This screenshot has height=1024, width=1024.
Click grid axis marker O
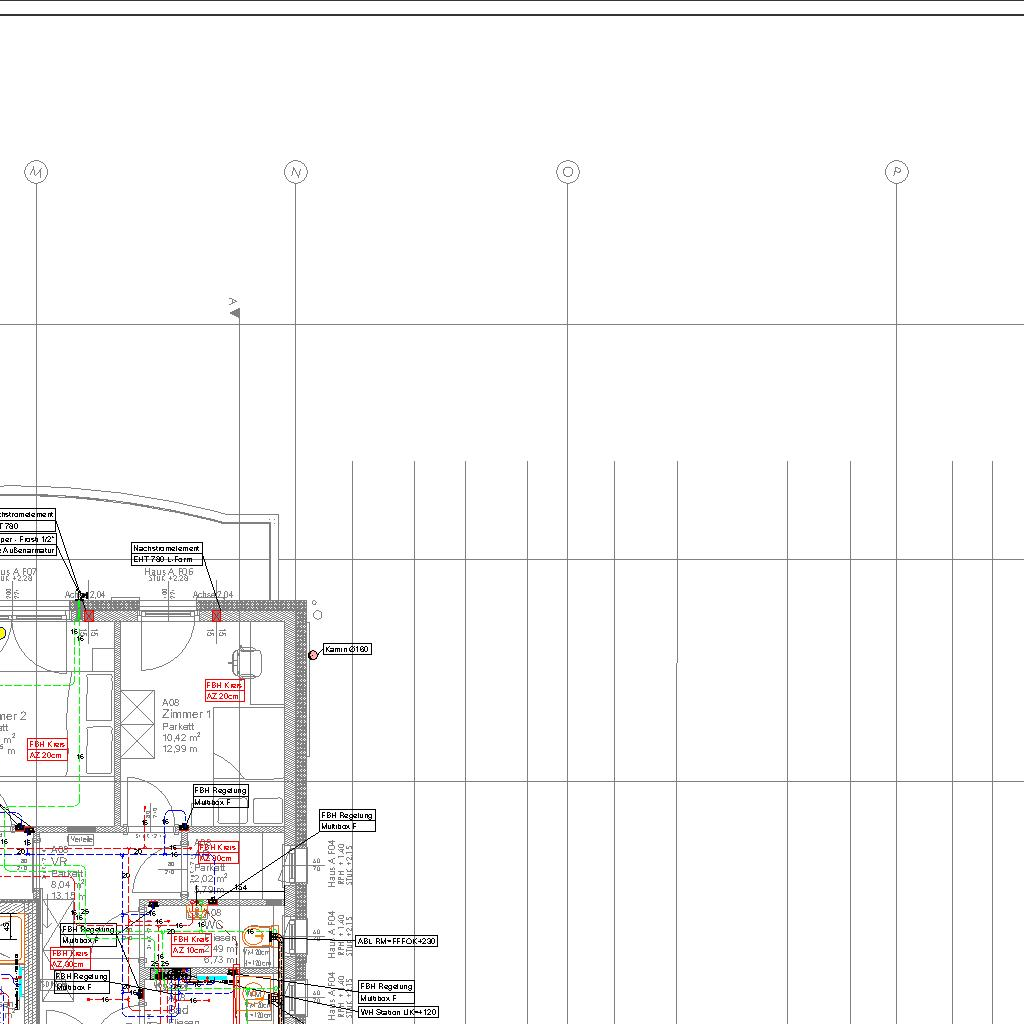567,172
